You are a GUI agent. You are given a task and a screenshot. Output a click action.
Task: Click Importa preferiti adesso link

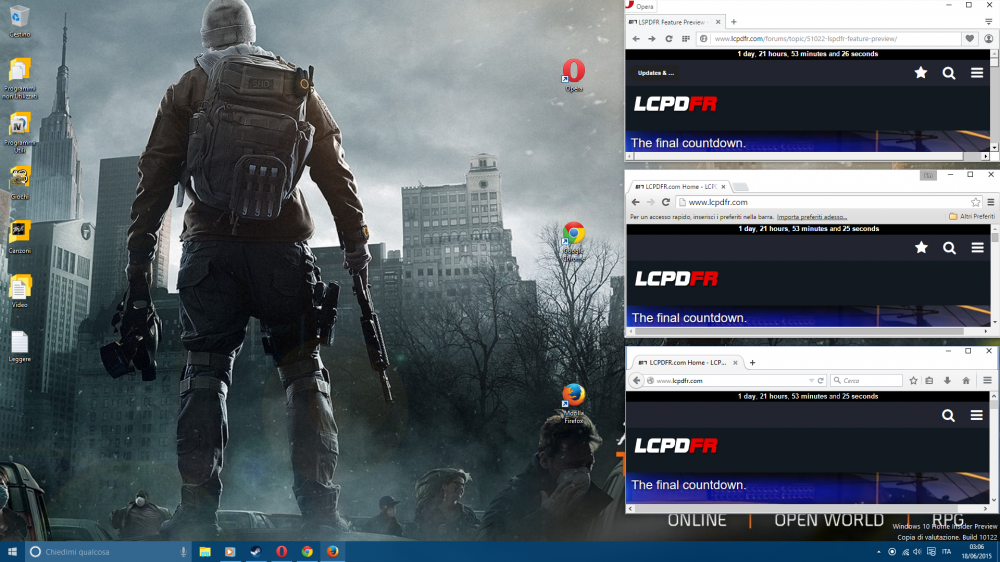[812, 217]
